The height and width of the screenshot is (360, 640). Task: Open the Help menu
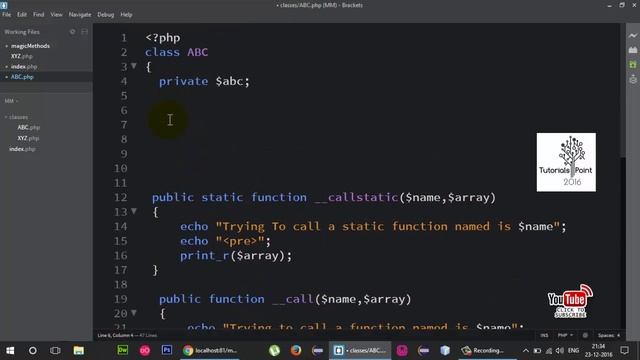coord(126,15)
